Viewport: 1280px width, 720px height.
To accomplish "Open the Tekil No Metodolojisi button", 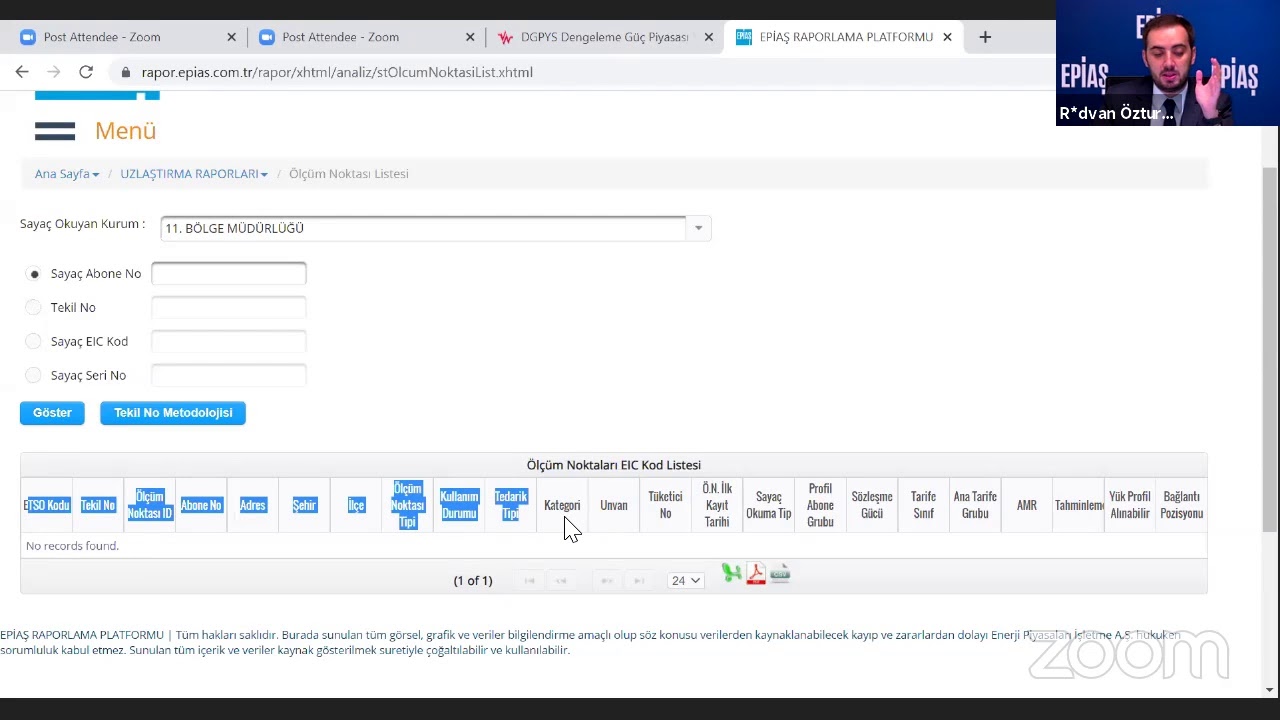I will pyautogui.click(x=173, y=413).
